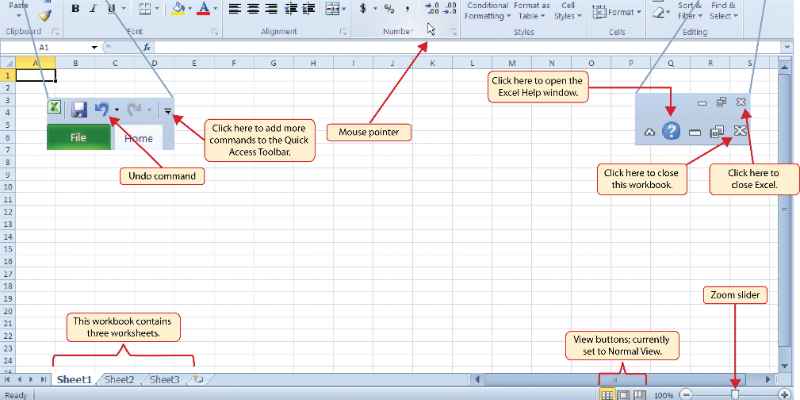Click the greyed Redo arrow in the magnified toolbar
The height and width of the screenshot is (400, 800).
point(134,109)
